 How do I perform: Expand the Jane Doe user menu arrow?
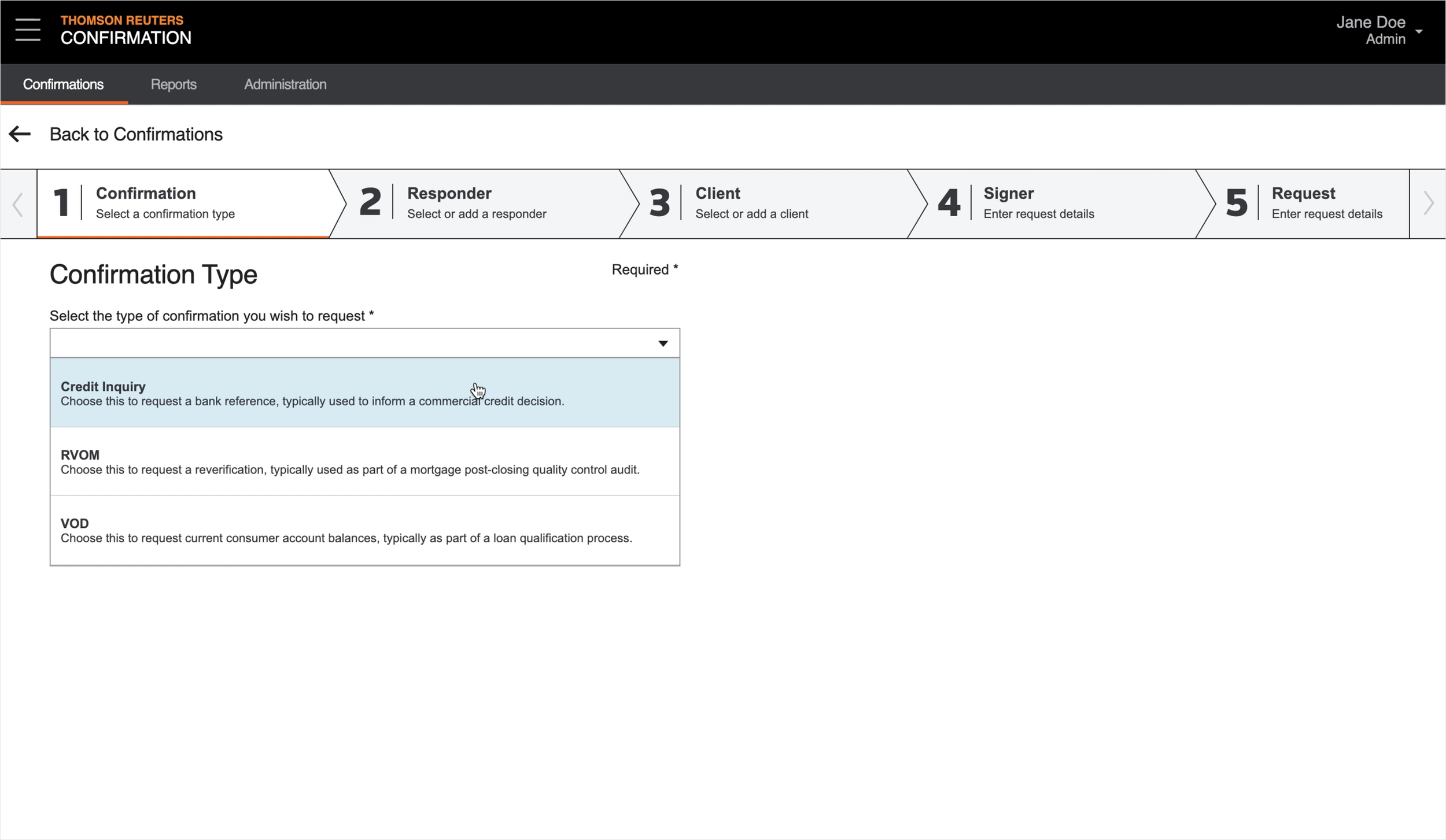tap(1418, 31)
